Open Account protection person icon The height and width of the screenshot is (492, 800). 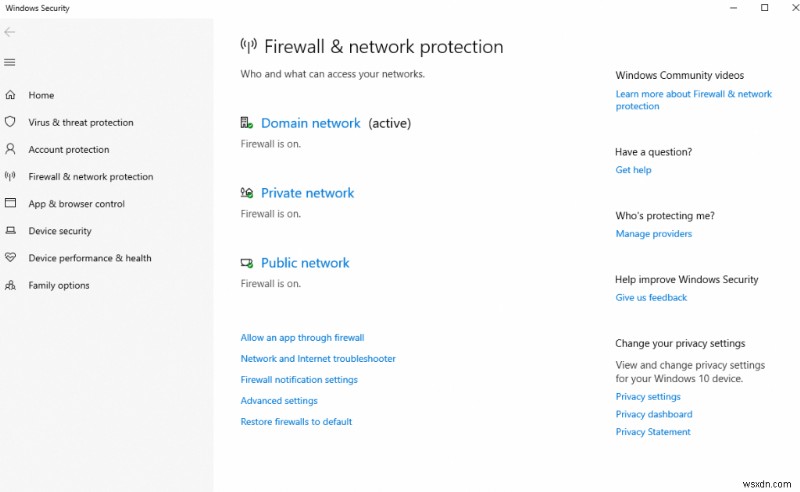pyautogui.click(x=10, y=149)
